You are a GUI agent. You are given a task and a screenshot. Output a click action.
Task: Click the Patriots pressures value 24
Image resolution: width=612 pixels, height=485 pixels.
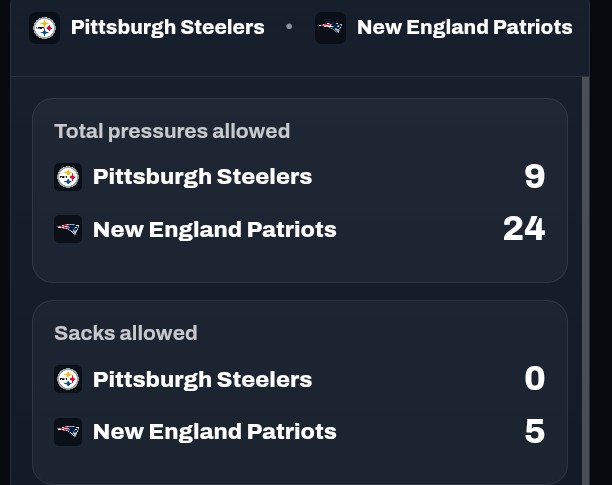524,229
